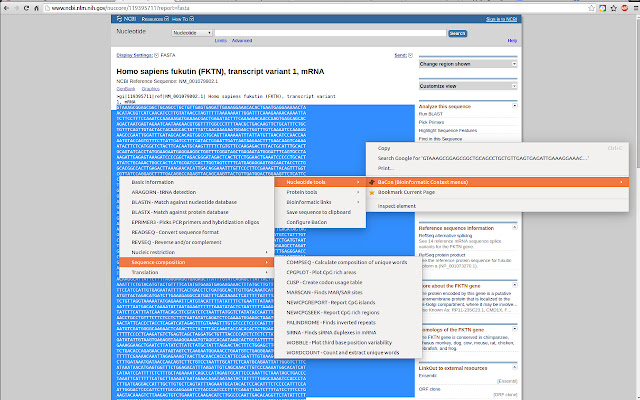This screenshot has width=640, height=400.
Task: Click Highlight Sequence Features link
Action: pos(448,130)
